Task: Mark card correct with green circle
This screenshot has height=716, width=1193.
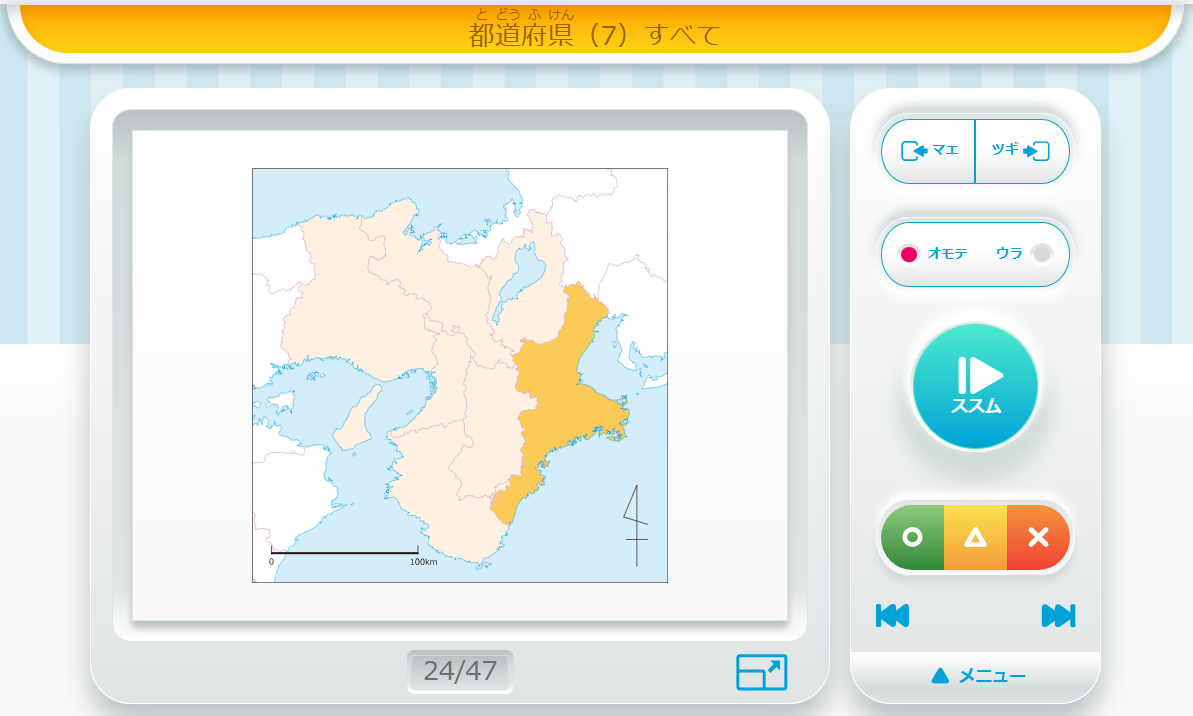Action: pyautogui.click(x=912, y=538)
